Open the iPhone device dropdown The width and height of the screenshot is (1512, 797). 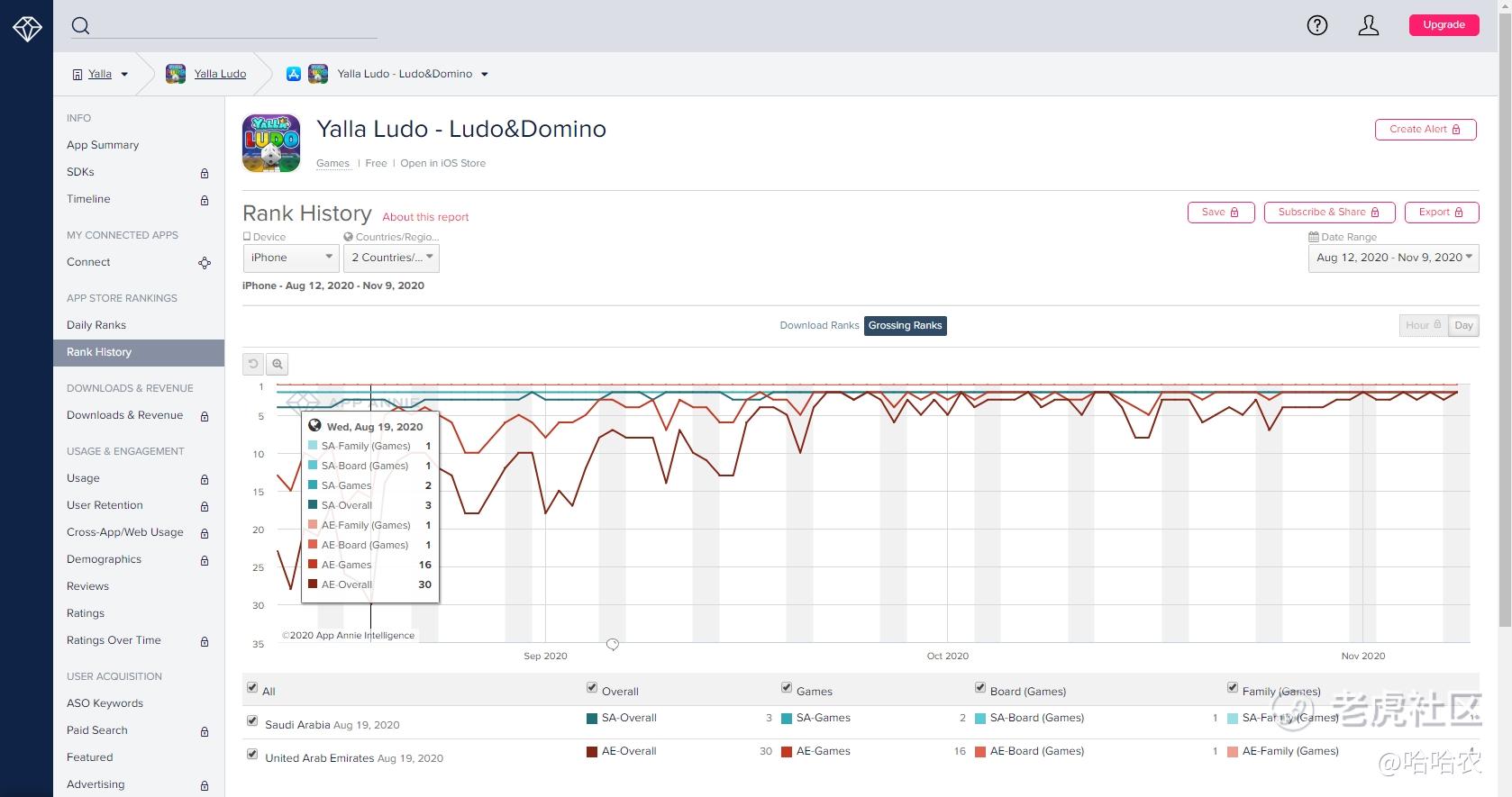[x=291, y=258]
